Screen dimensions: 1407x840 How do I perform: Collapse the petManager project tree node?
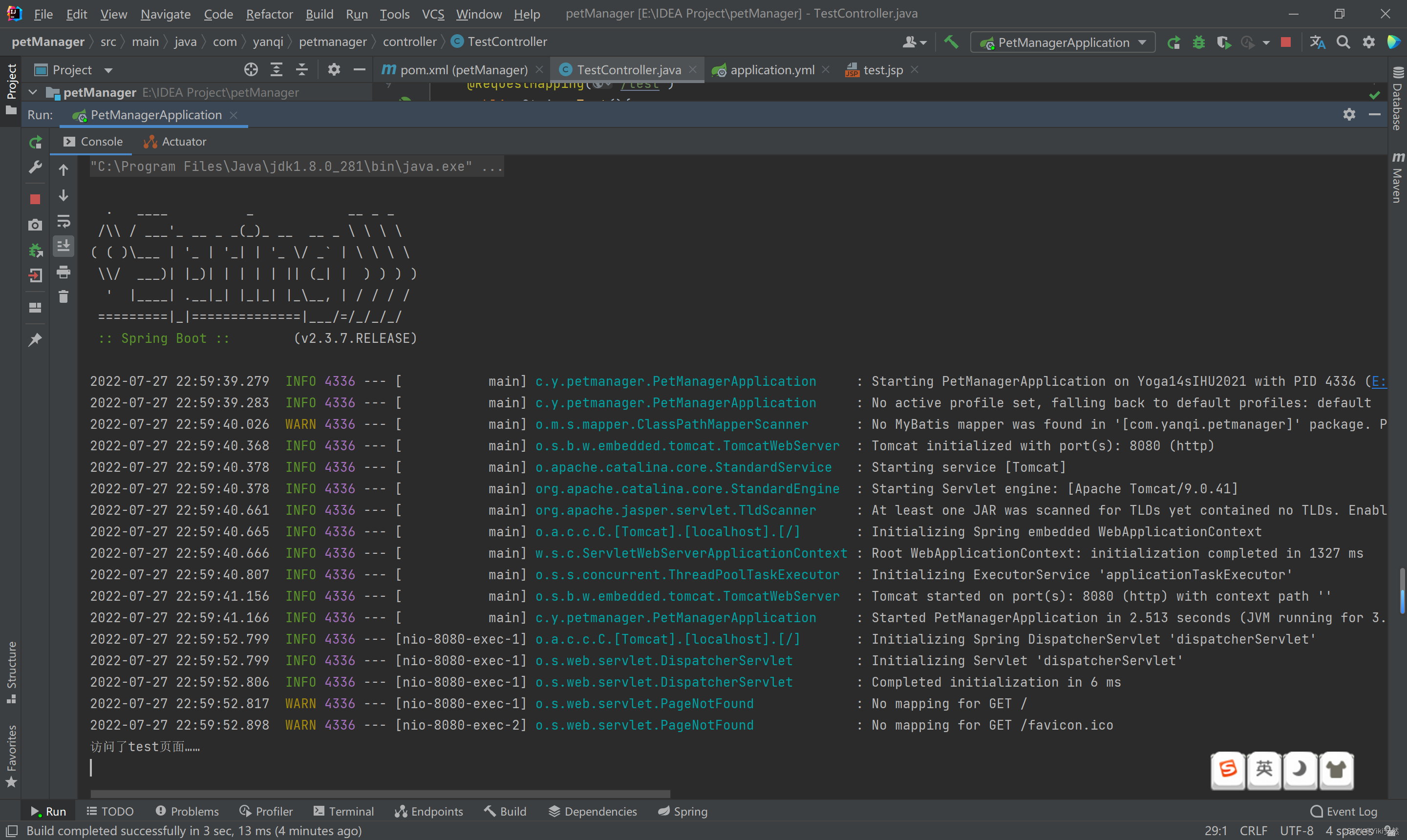pyautogui.click(x=33, y=92)
